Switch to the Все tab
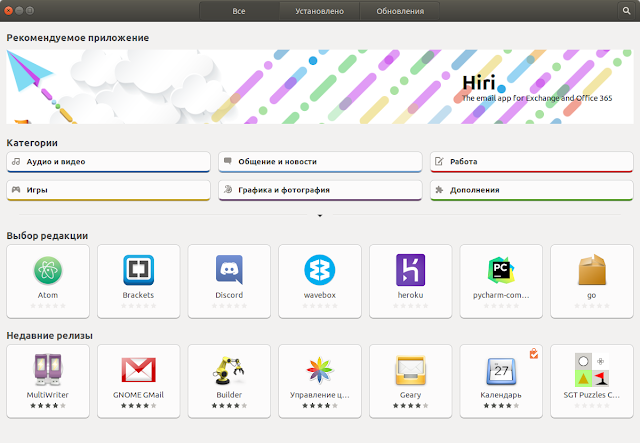640x443 pixels. tap(239, 11)
